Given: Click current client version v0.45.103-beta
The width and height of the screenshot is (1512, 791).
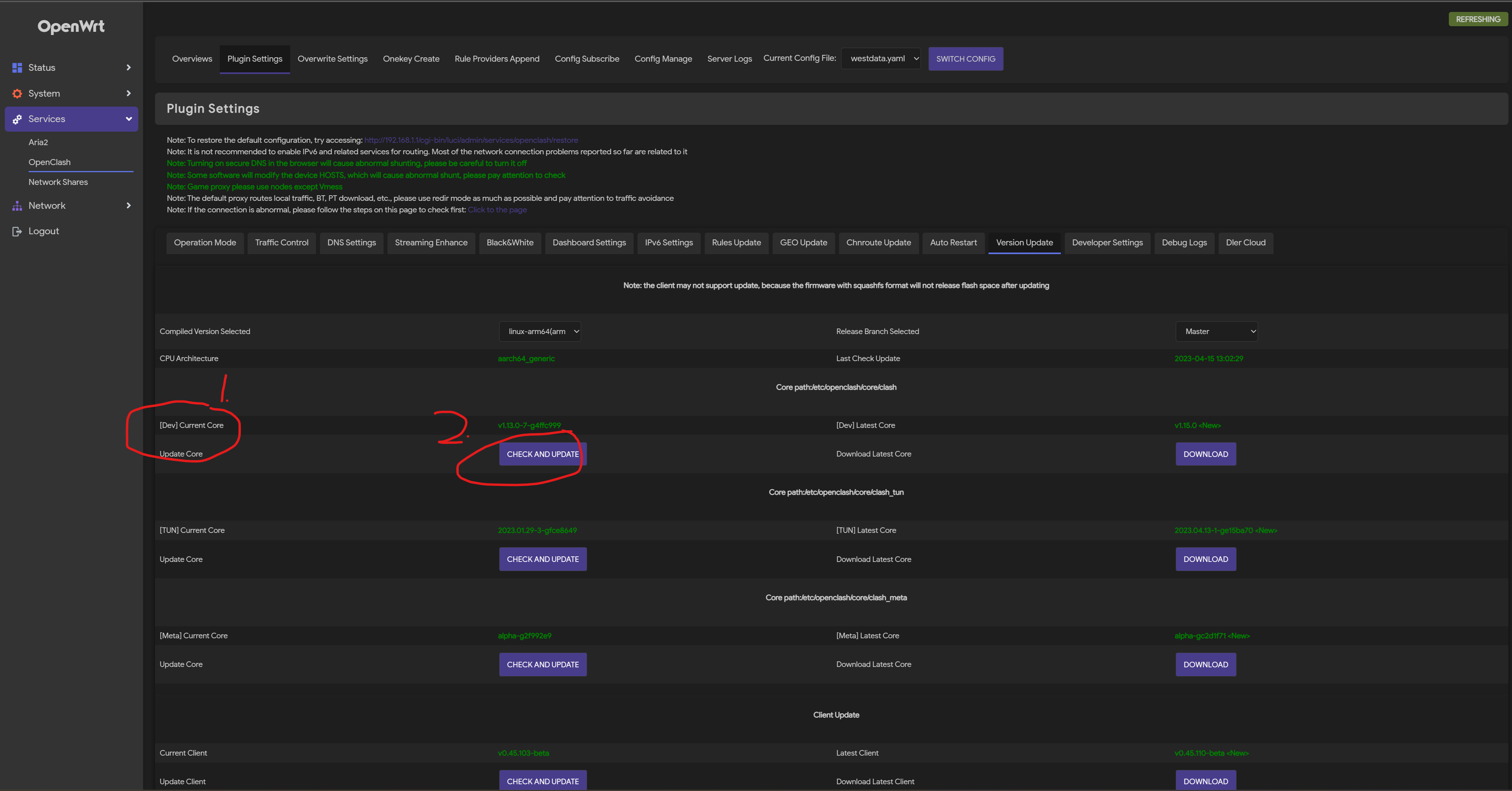Looking at the screenshot, I should 523,753.
